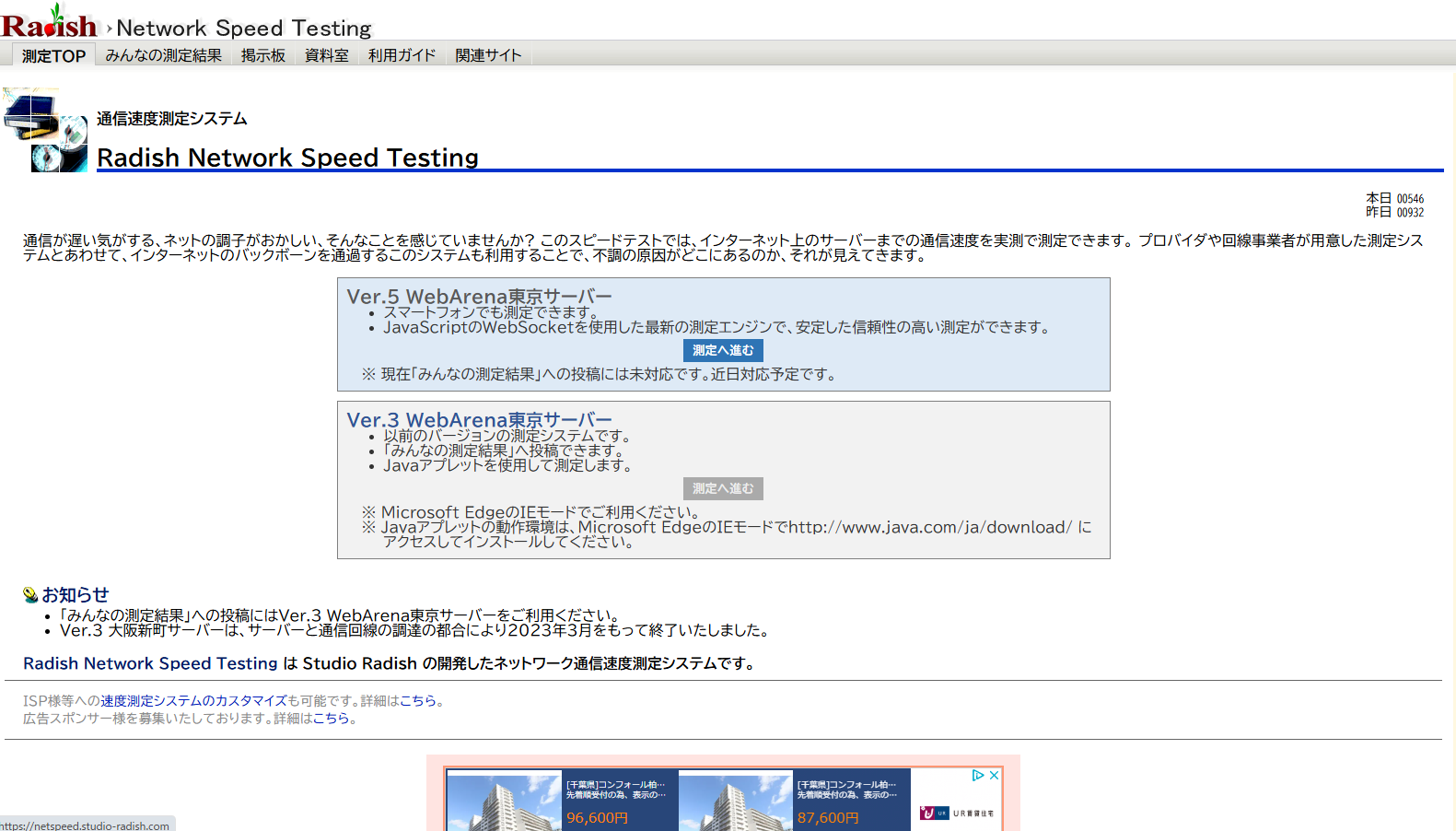This screenshot has height=831, width=1456.
Task: Click the Microsoft EdgeのIEモード note line
Action: (x=532, y=512)
